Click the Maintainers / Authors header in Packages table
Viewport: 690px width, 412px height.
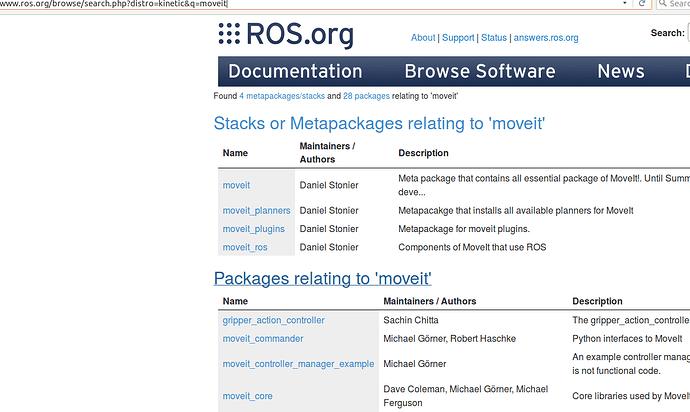pos(429,302)
